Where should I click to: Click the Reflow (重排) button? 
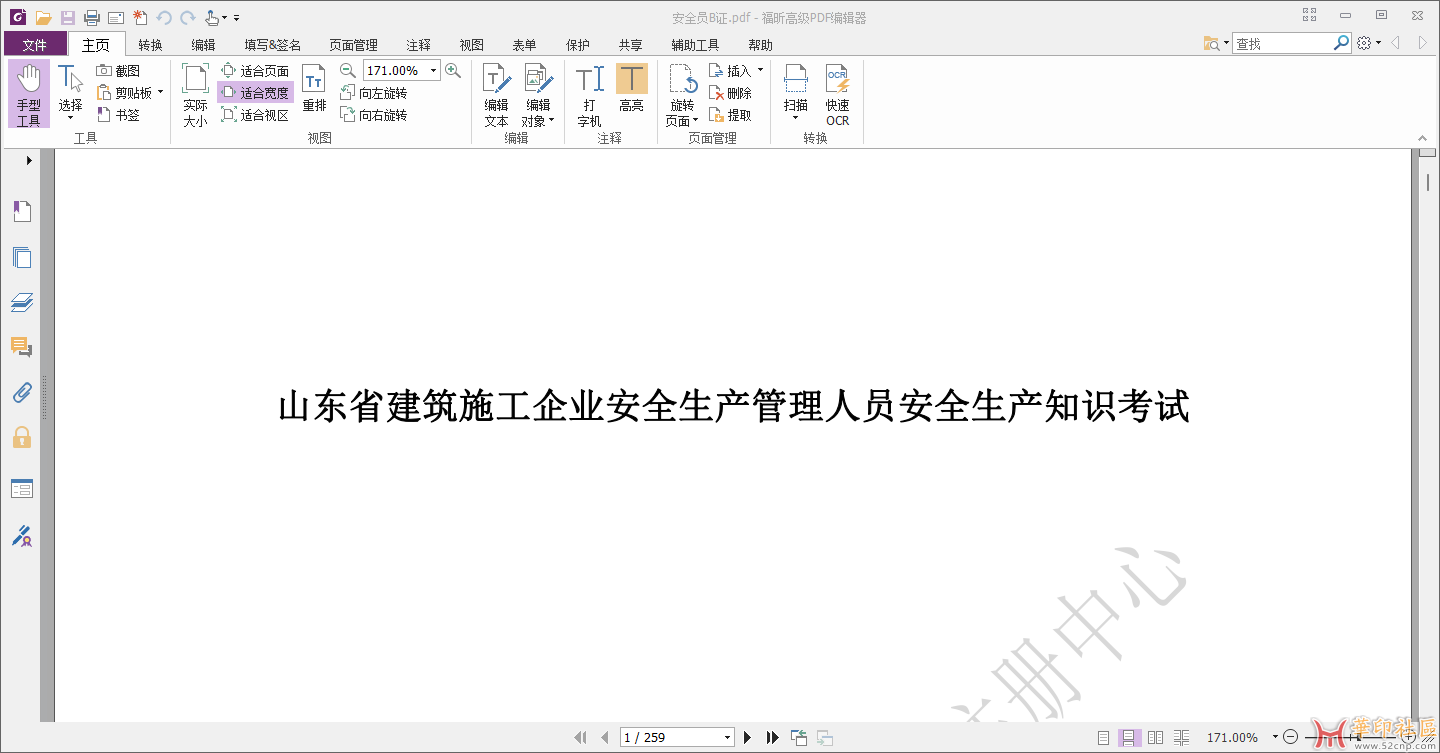(314, 89)
